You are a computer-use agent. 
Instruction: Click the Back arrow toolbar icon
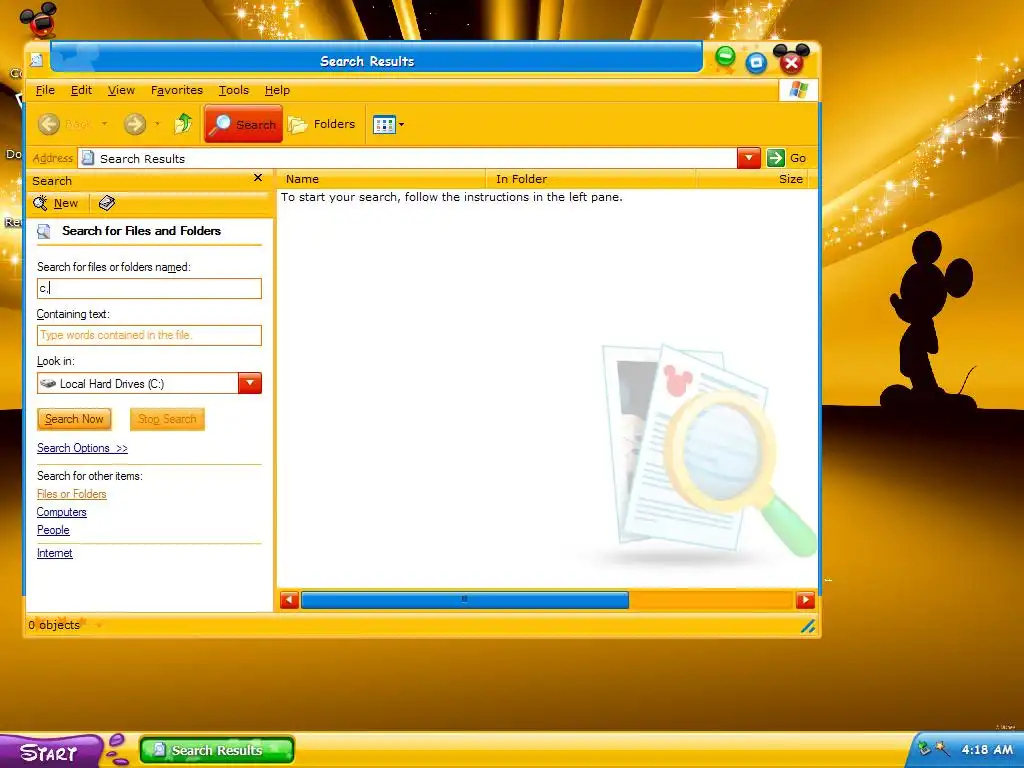[x=49, y=124]
